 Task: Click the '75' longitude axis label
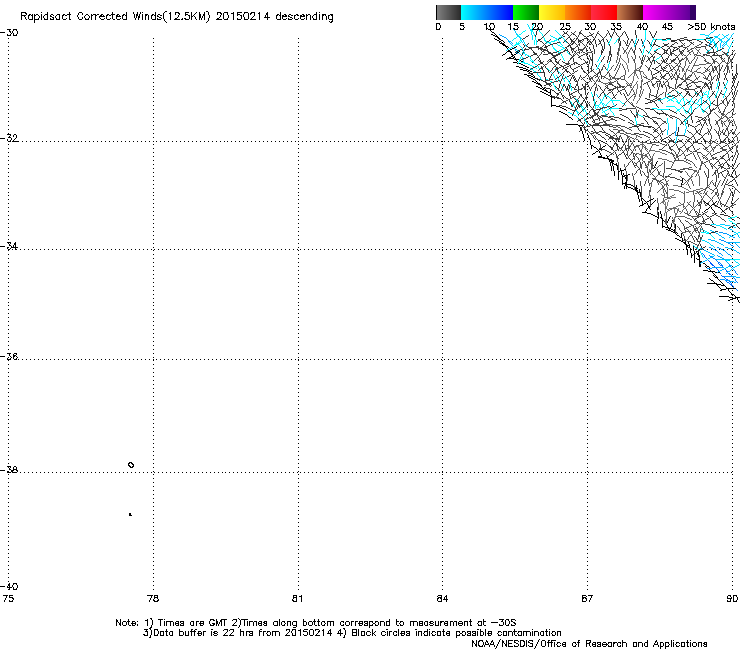(x=8, y=599)
